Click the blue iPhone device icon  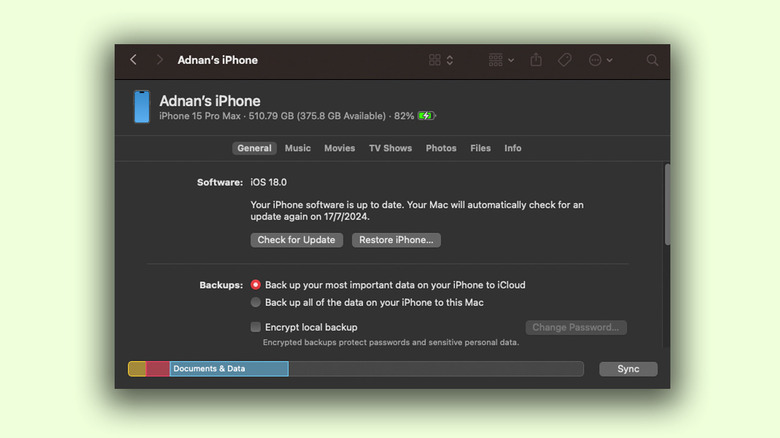pos(142,107)
